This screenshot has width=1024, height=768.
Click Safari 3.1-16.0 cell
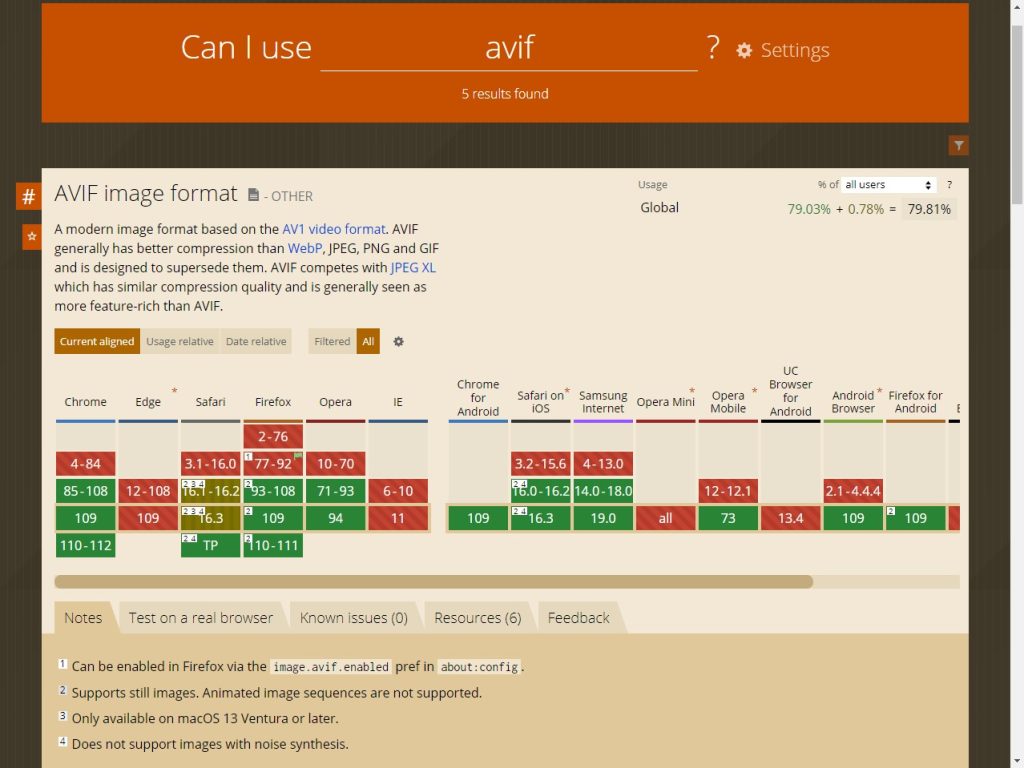coord(210,464)
